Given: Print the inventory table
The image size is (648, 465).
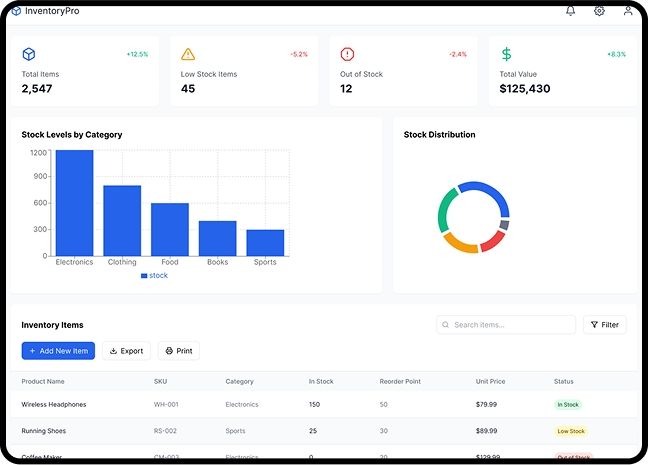Looking at the screenshot, I should [178, 351].
